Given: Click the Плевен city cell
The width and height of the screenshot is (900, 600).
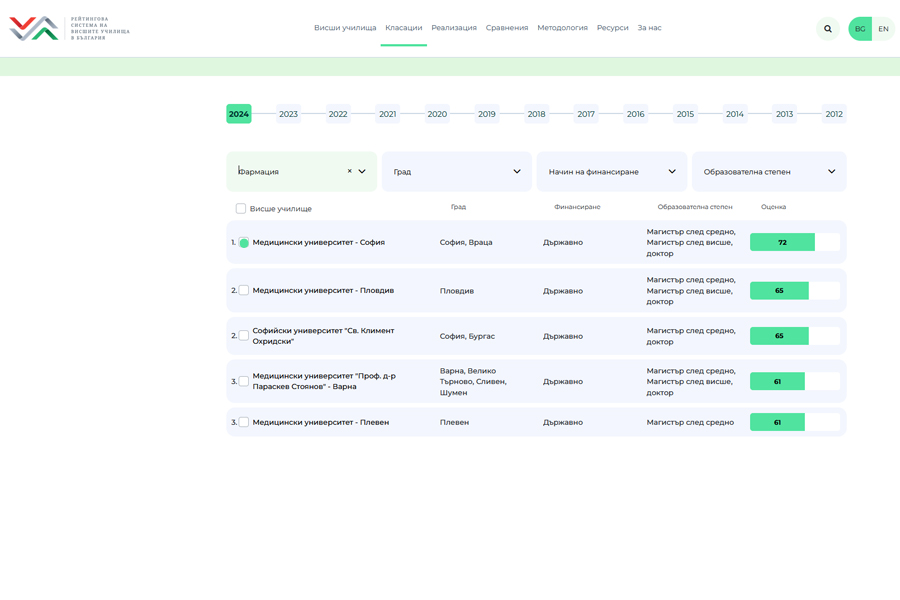Looking at the screenshot, I should click(x=454, y=422).
